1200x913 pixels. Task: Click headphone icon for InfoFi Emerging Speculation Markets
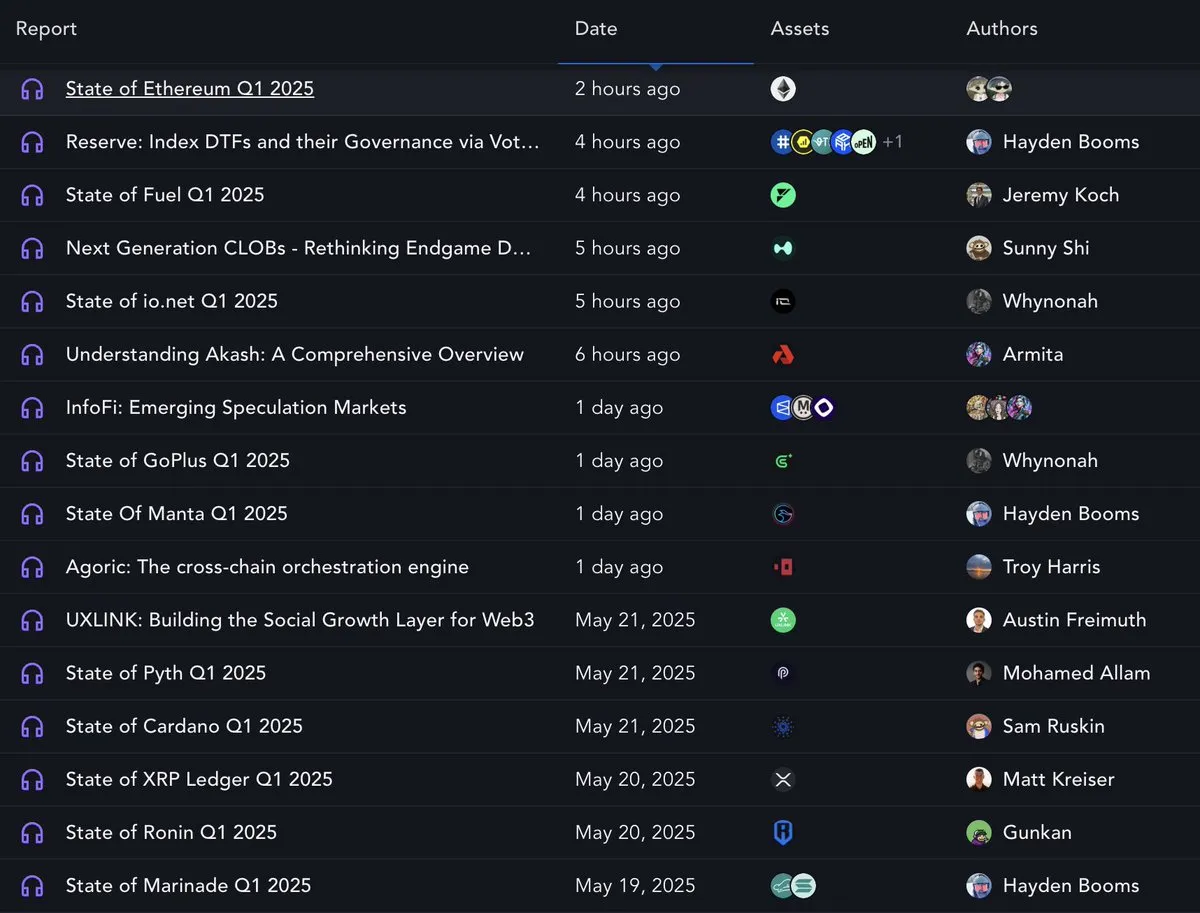coord(32,407)
